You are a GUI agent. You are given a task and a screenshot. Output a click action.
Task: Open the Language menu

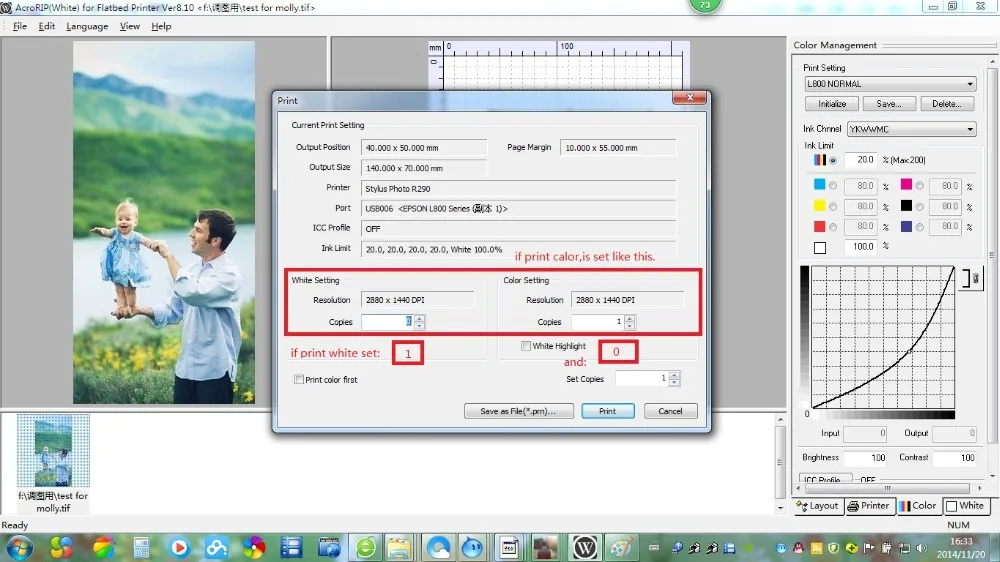[x=87, y=26]
